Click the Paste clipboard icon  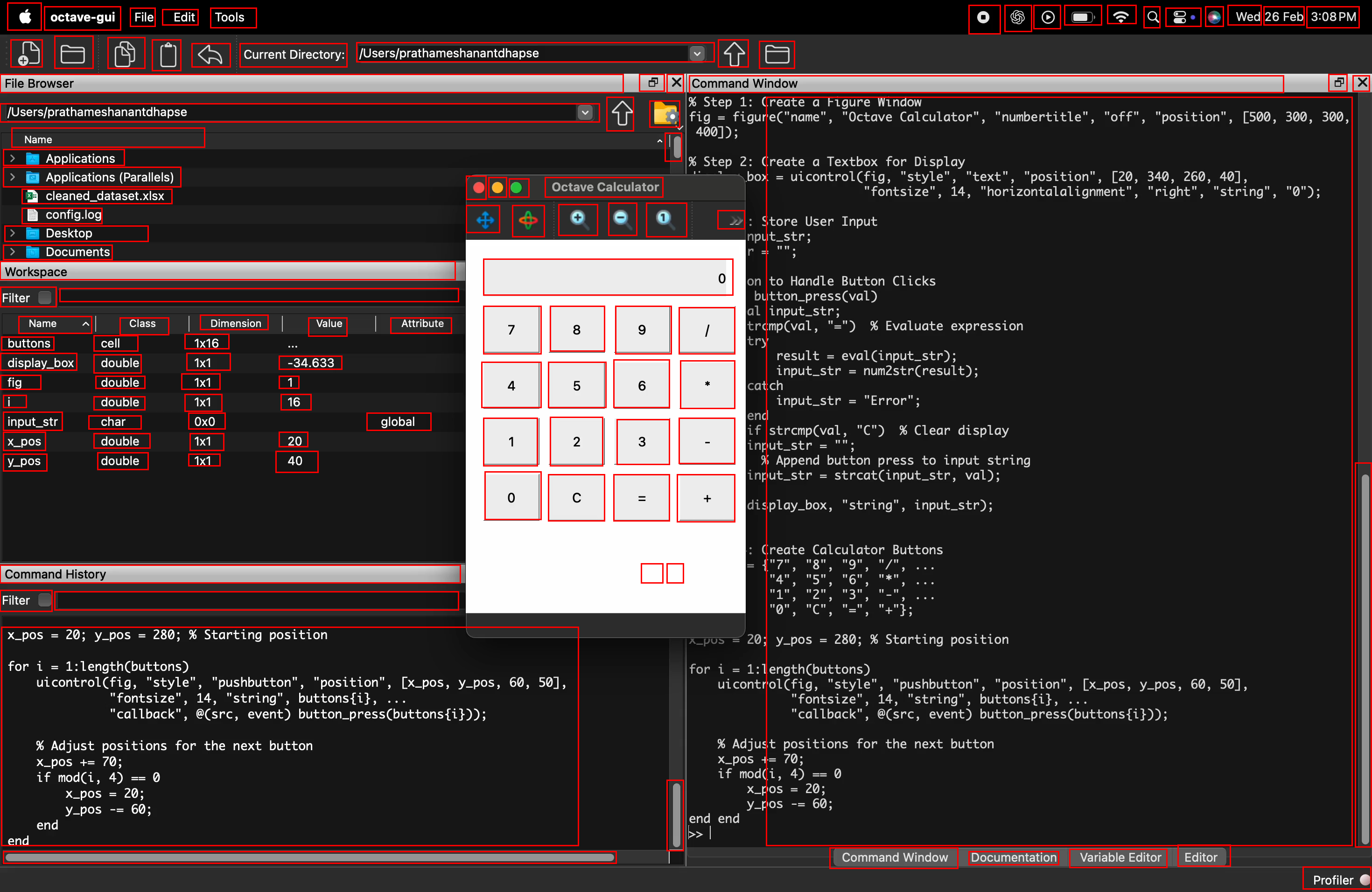[x=168, y=55]
